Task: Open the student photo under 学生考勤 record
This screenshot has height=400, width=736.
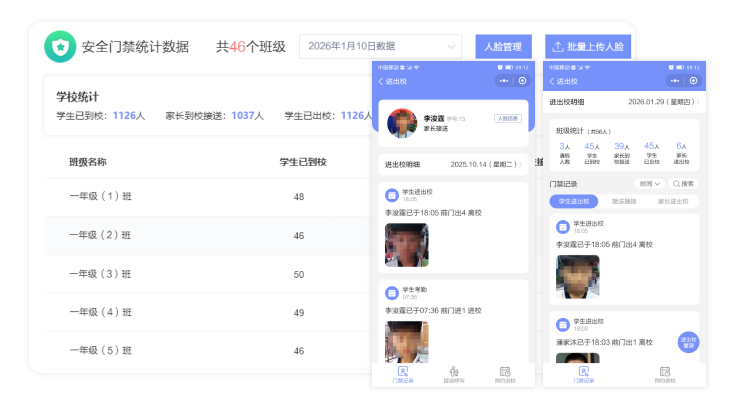Action: pyautogui.click(x=407, y=341)
